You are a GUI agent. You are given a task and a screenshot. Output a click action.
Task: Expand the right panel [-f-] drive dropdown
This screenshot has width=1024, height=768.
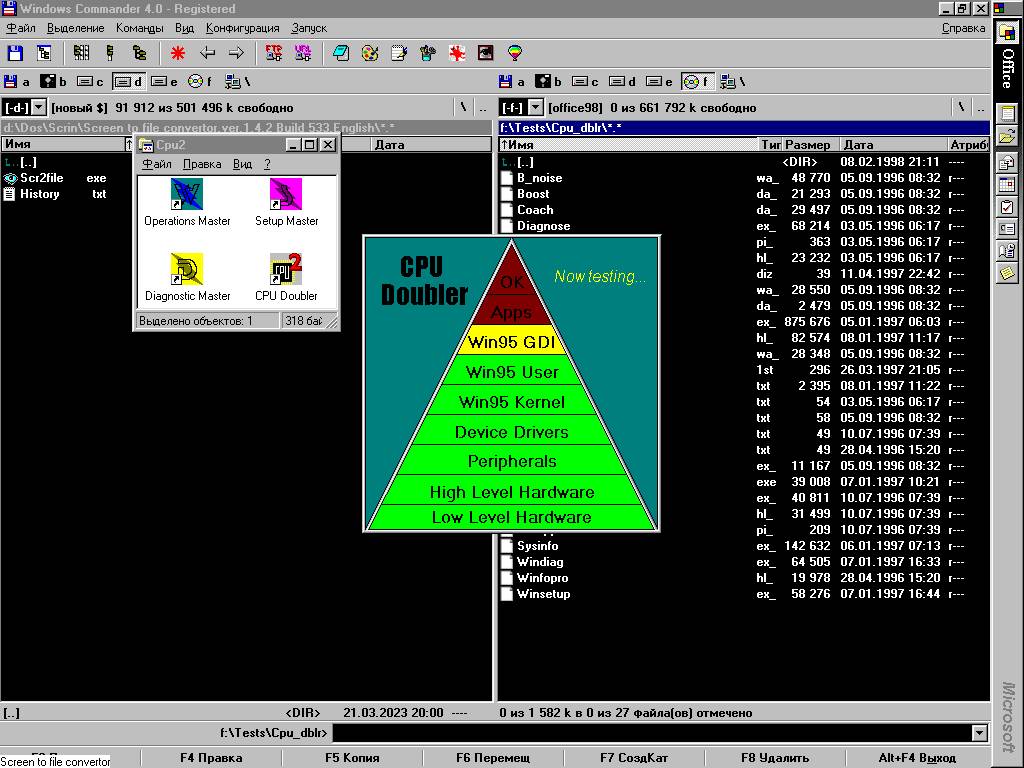coord(535,107)
